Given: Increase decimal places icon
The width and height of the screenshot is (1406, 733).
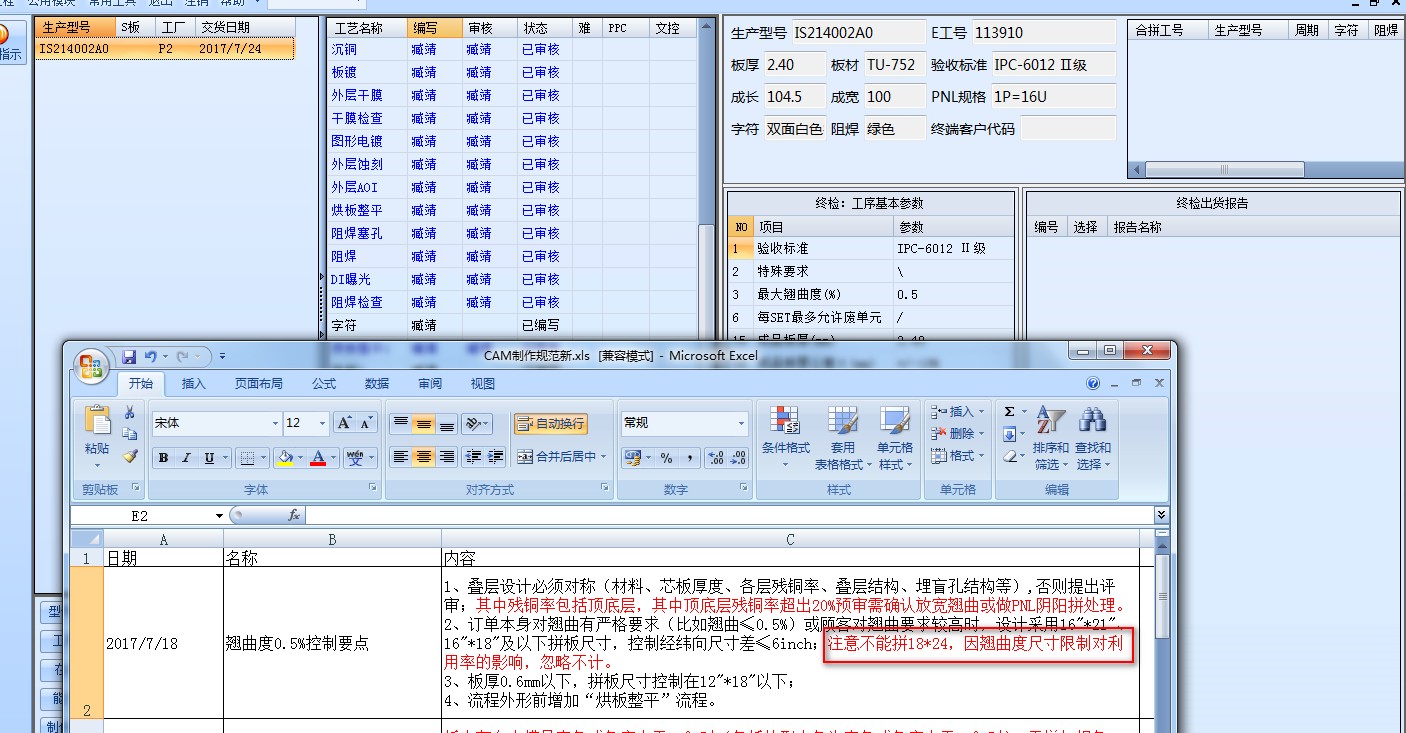Looking at the screenshot, I should pyautogui.click(x=715, y=458).
